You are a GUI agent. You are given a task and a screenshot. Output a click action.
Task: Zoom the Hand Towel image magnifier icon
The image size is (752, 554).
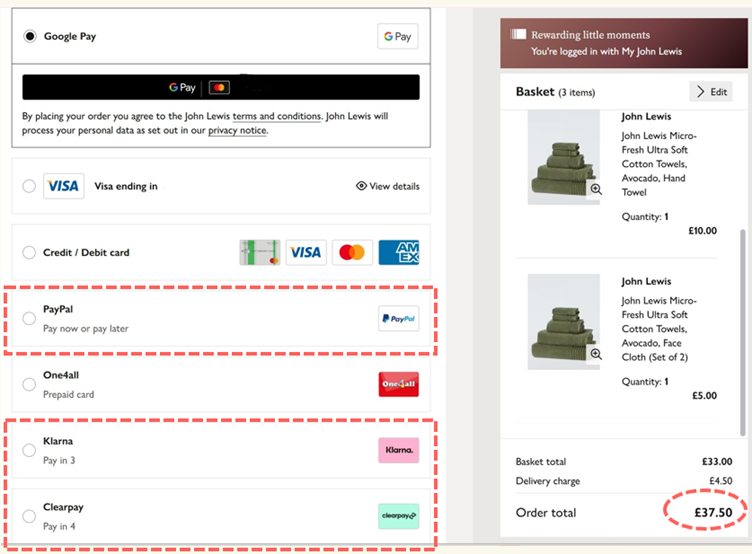(x=596, y=189)
